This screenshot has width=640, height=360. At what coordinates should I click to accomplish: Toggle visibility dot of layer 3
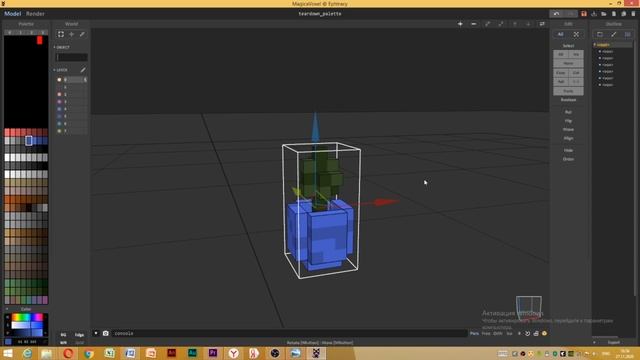pos(59,102)
